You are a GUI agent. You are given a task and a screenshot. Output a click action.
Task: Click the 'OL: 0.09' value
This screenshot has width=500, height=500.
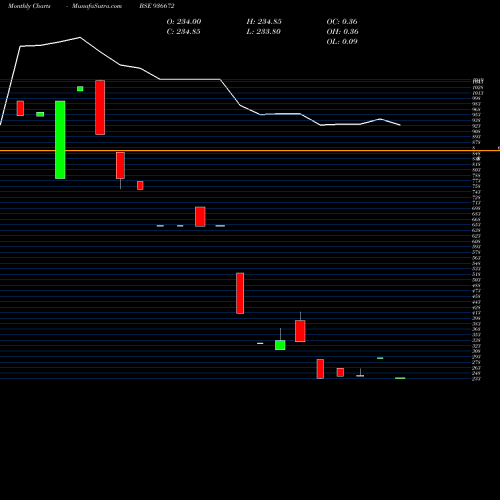click(342, 42)
